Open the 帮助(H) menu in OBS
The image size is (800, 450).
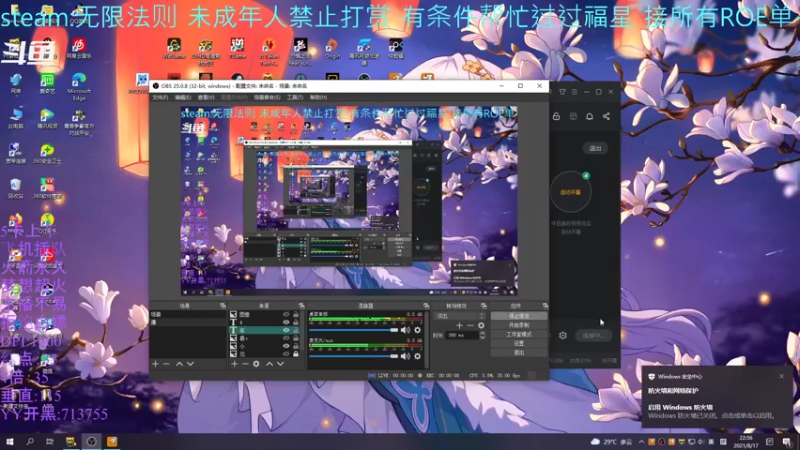pyautogui.click(x=318, y=97)
